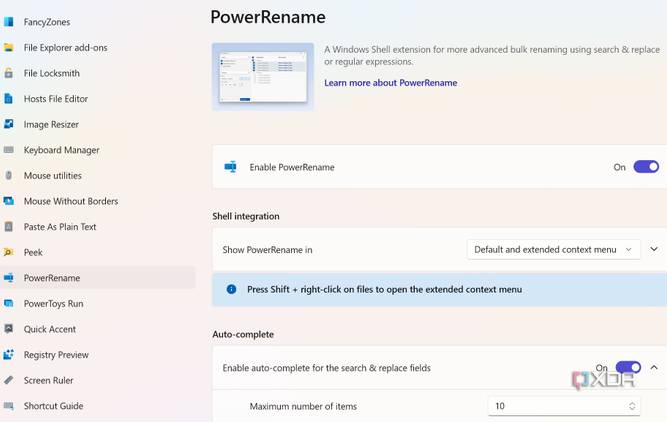The image size is (667, 422).
Task: Select the PowerRename sidebar entry
Action: tap(98, 278)
